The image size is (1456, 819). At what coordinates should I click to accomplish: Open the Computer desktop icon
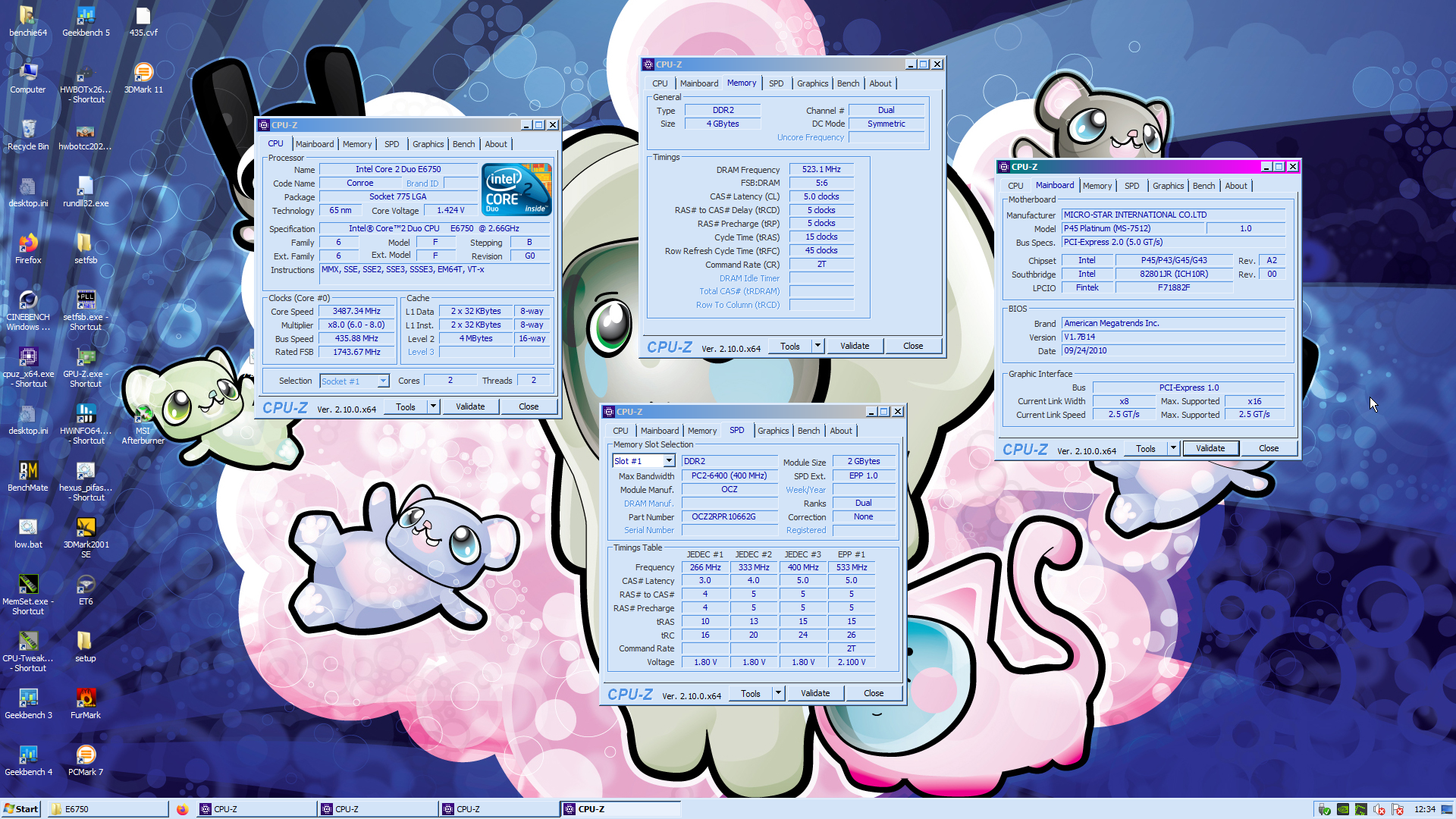tap(28, 78)
